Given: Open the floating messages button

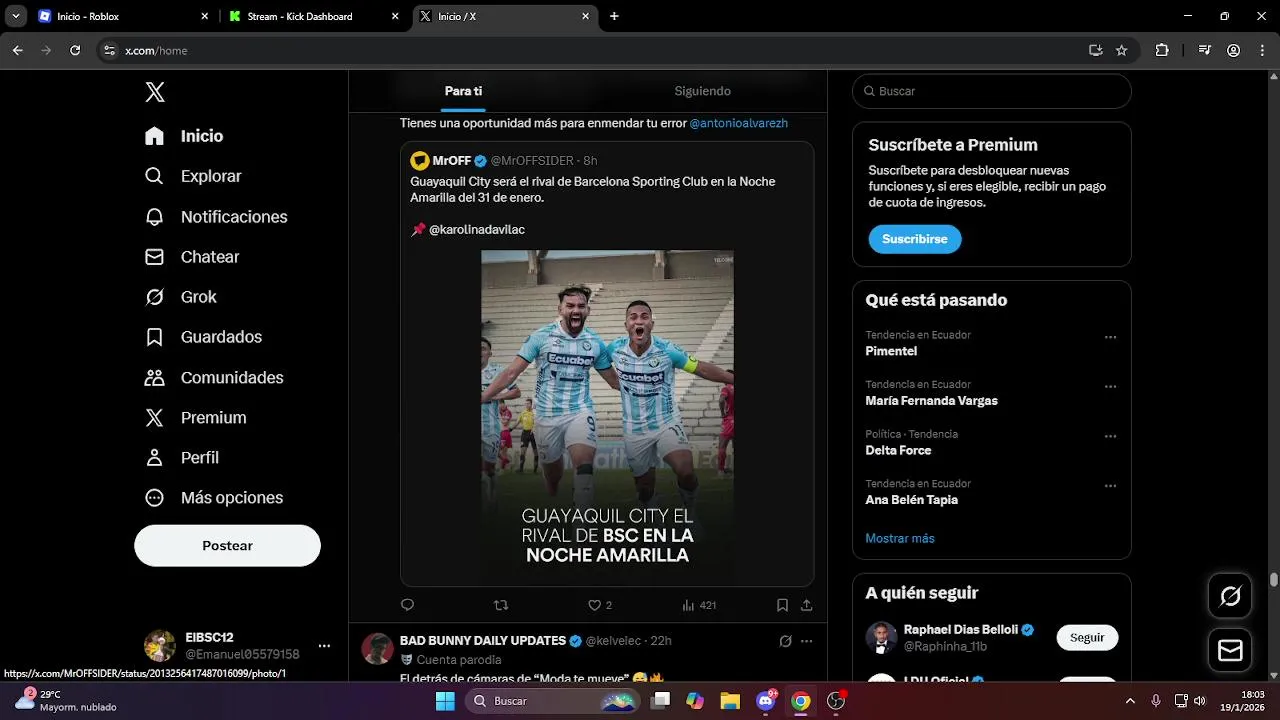Looking at the screenshot, I should [x=1231, y=651].
